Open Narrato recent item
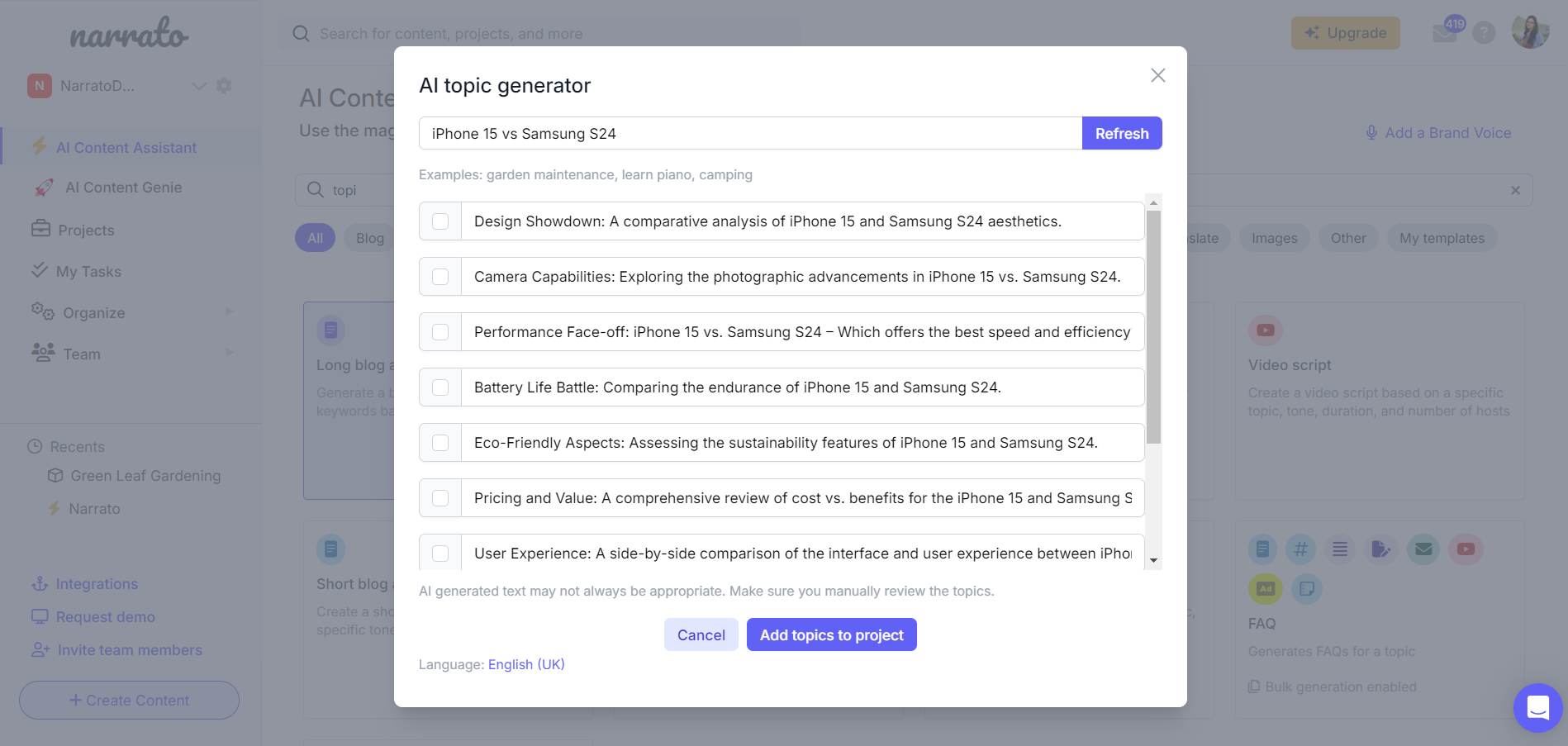This screenshot has height=746, width=1568. coord(94,509)
